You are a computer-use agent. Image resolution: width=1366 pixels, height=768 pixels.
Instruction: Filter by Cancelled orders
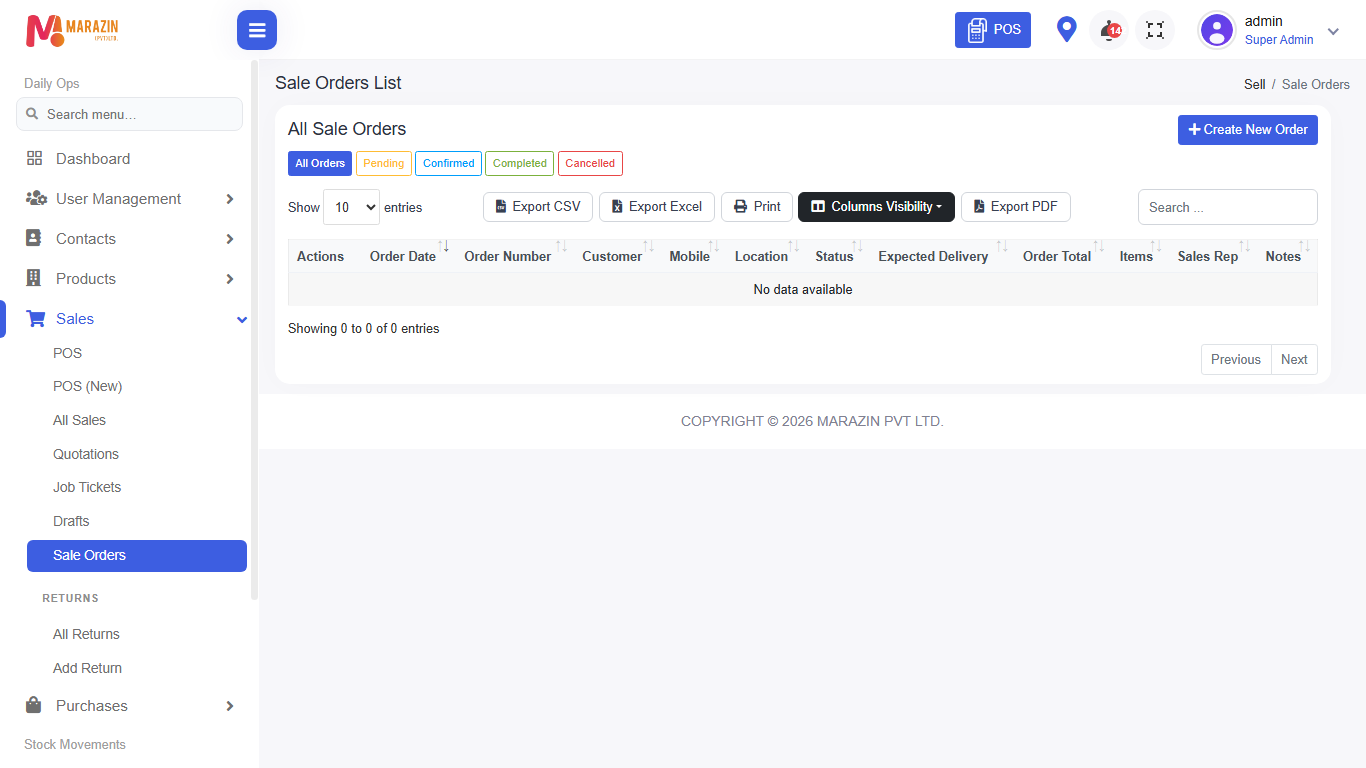click(x=590, y=163)
